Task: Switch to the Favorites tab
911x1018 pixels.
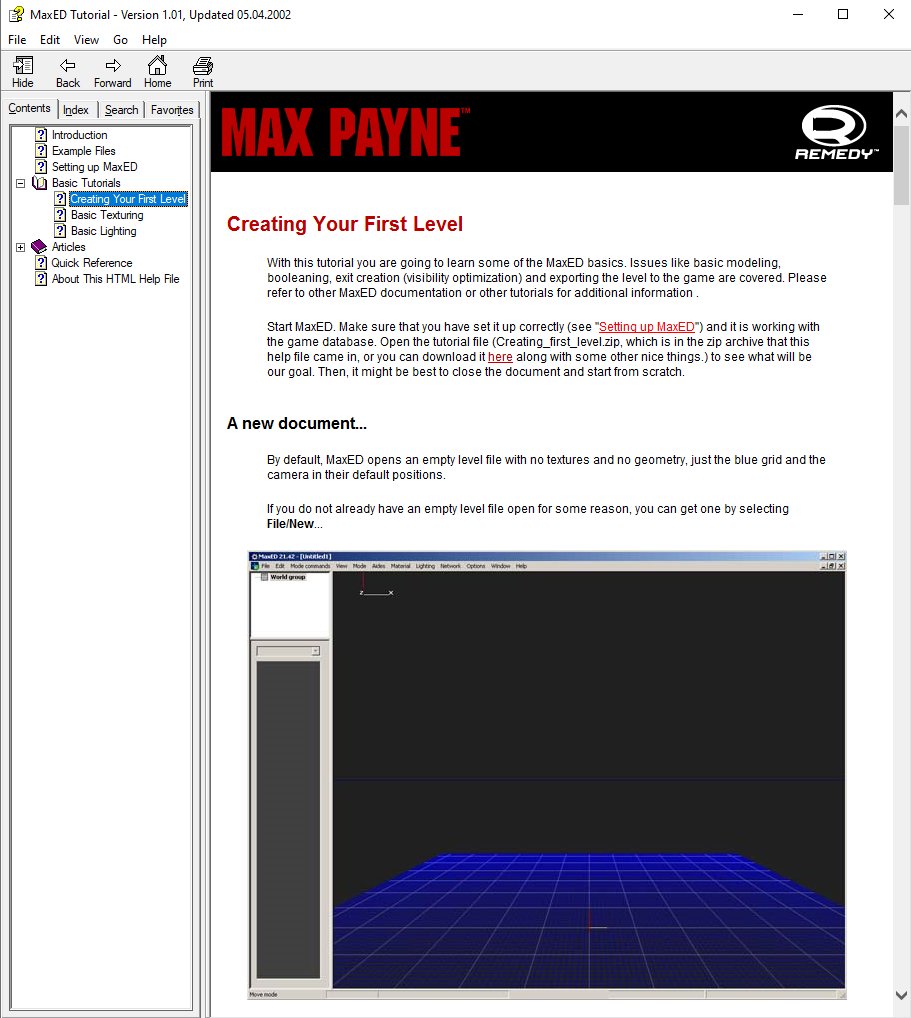Action: tap(172, 110)
